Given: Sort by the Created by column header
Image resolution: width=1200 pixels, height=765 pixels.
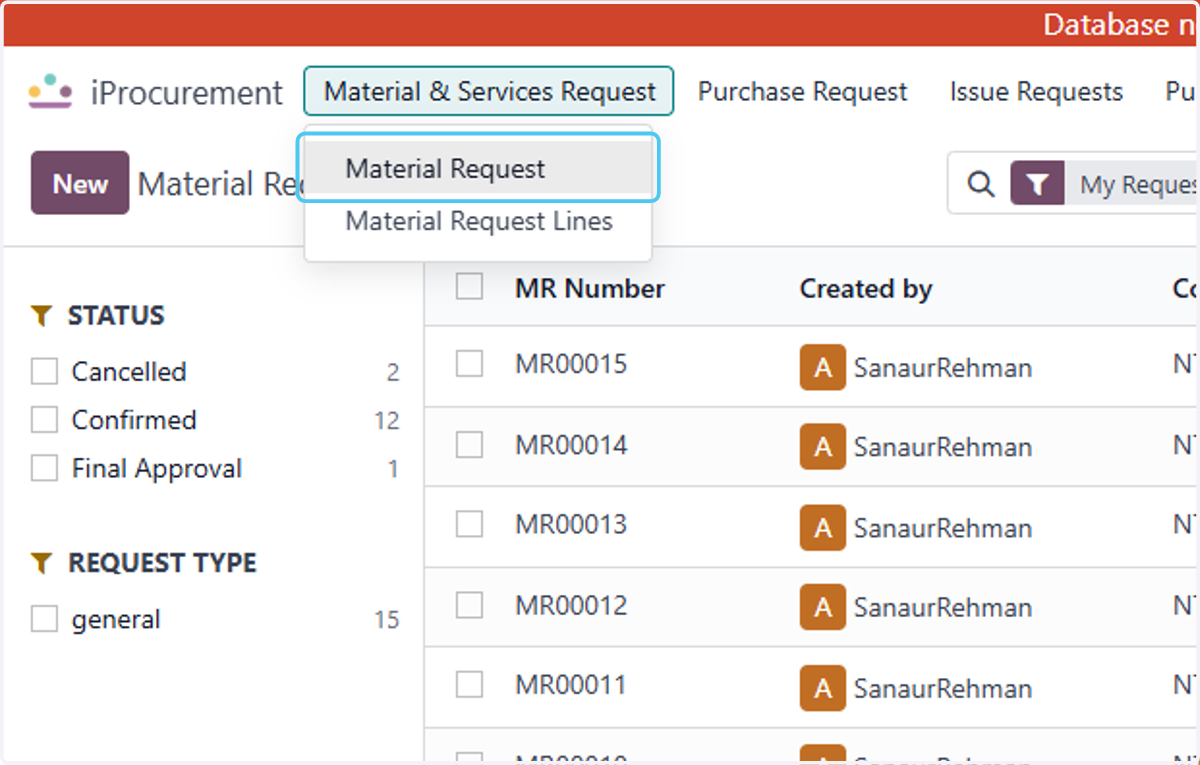Looking at the screenshot, I should (x=866, y=289).
